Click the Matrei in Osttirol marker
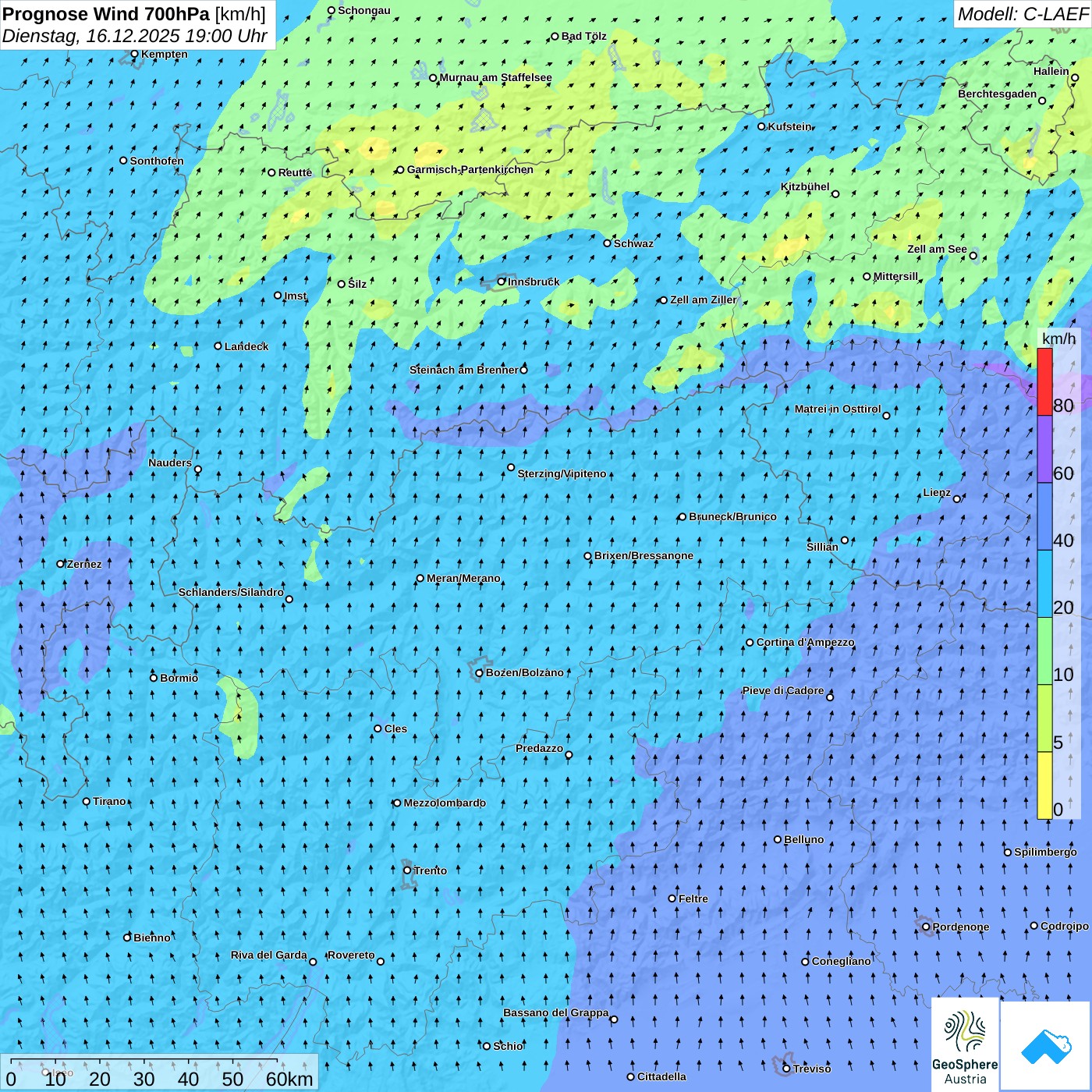 click(886, 415)
